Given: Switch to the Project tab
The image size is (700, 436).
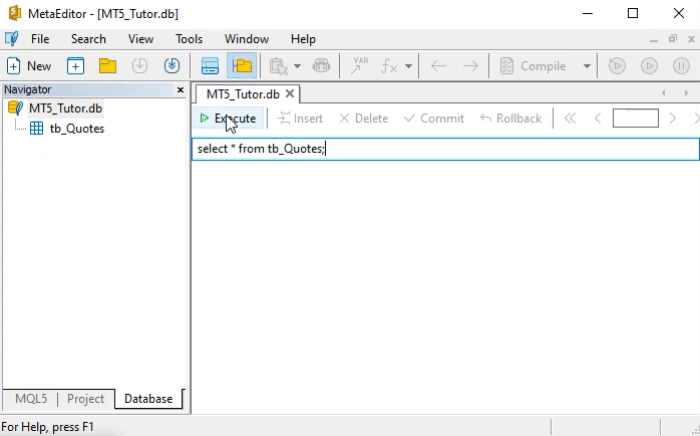Looking at the screenshot, I should 85,399.
